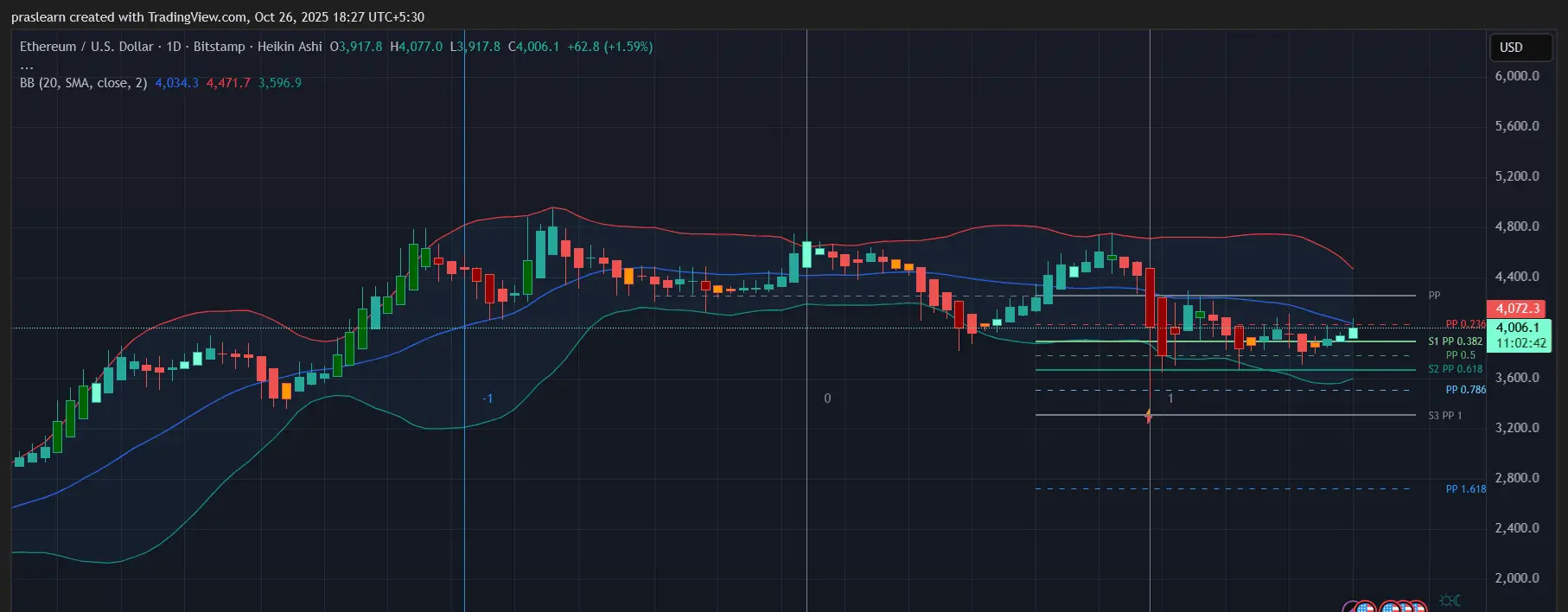Click the close value C4,006.1
Image resolution: width=1568 pixels, height=612 pixels.
[533, 47]
